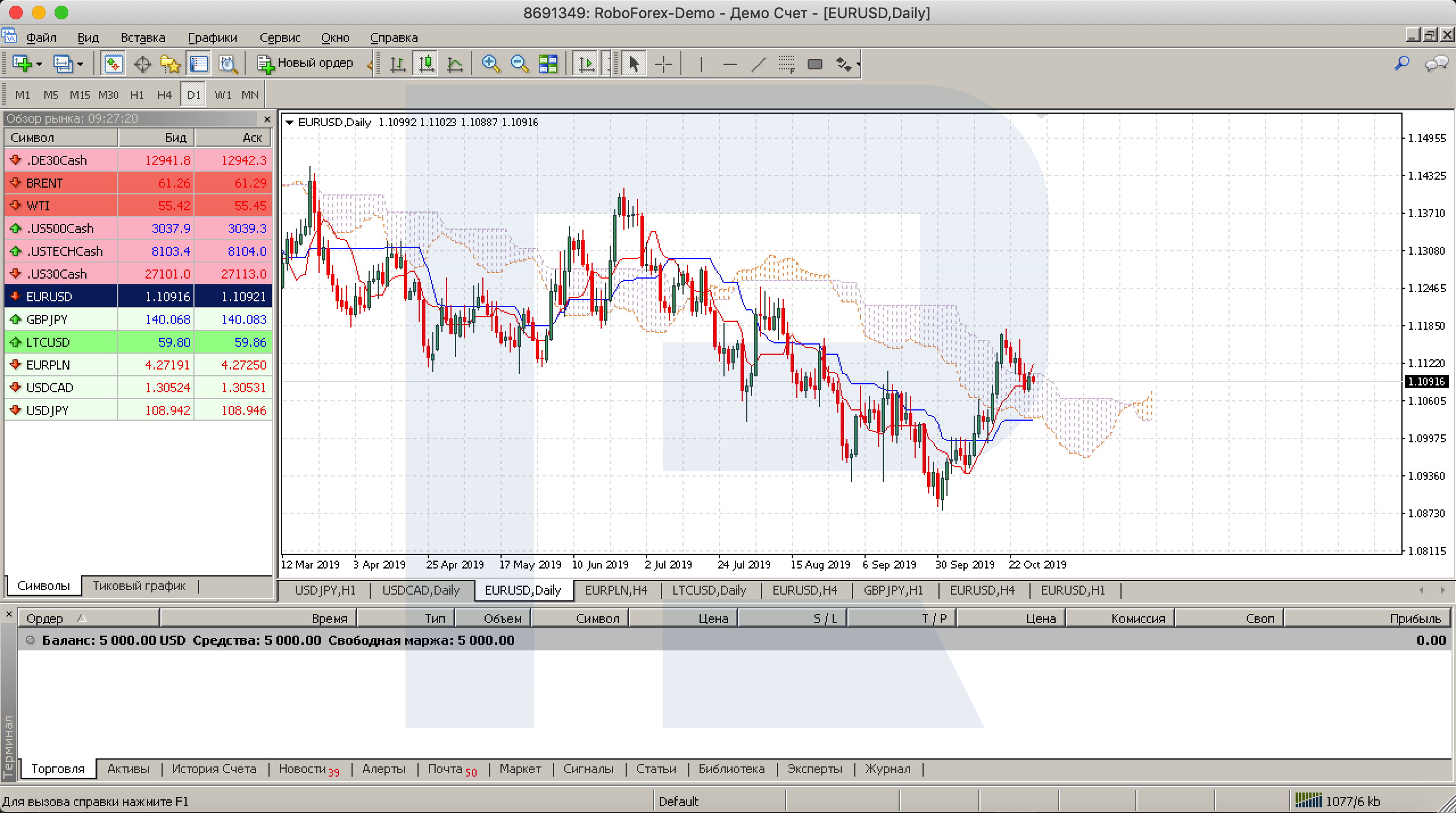Screen dimensions: 1456x813
Task: Switch to the line chart icon
Action: tap(455, 64)
